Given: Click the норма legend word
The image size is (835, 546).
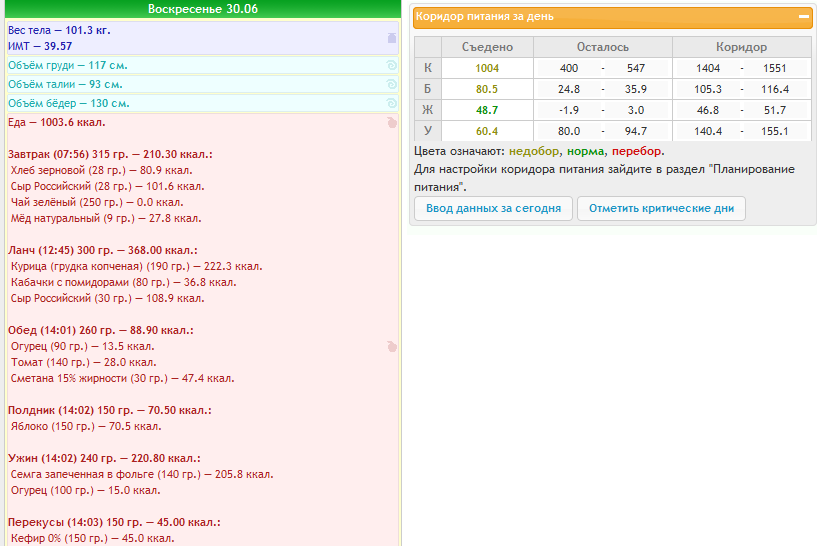Looking at the screenshot, I should [585, 151].
